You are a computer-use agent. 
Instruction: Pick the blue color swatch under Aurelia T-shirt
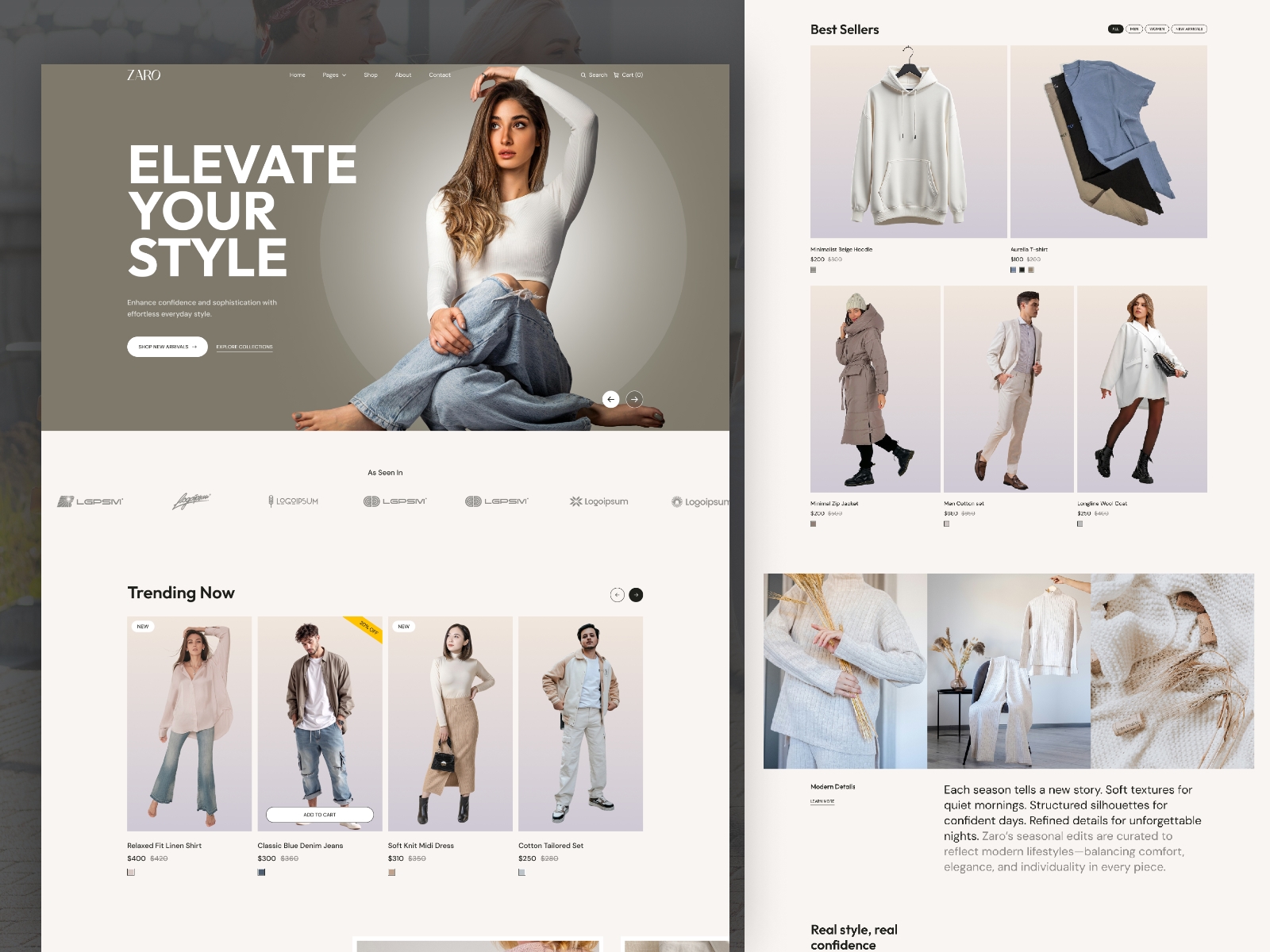pos(1013,270)
